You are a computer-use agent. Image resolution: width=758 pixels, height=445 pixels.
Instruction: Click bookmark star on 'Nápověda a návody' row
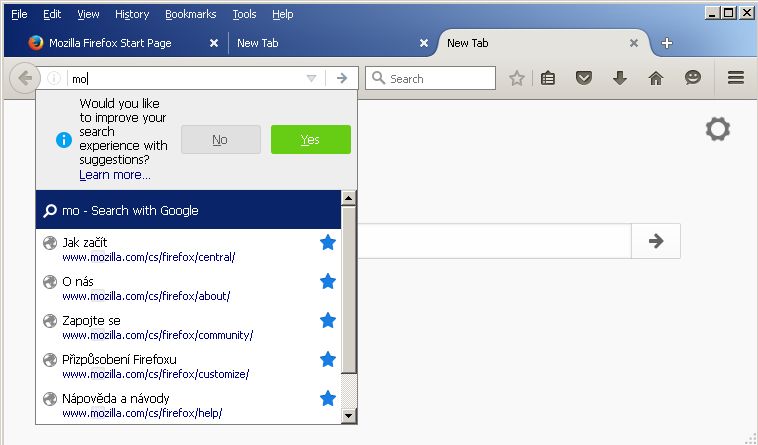(x=328, y=398)
